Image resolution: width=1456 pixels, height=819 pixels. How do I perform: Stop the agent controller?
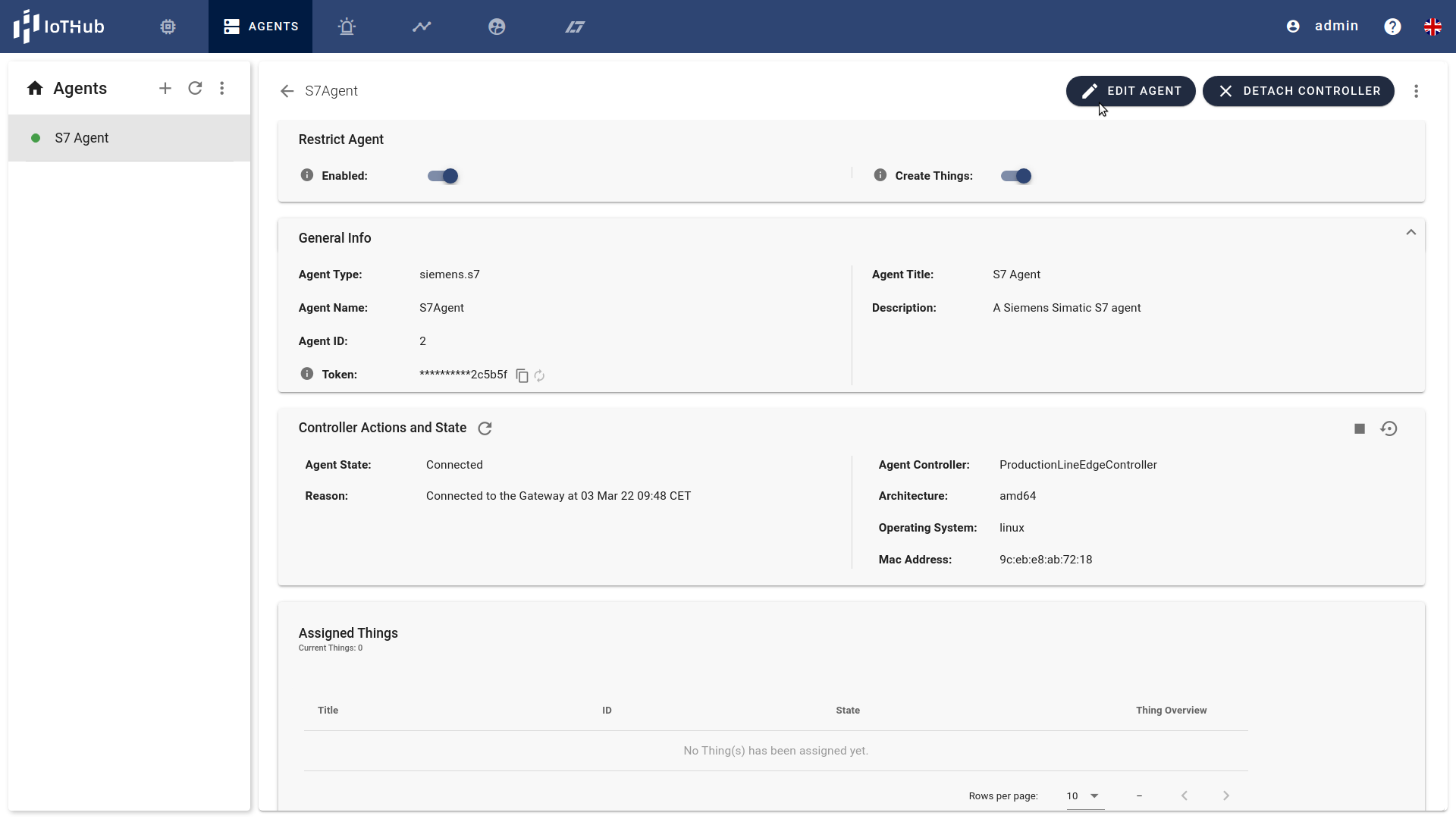[x=1360, y=429]
